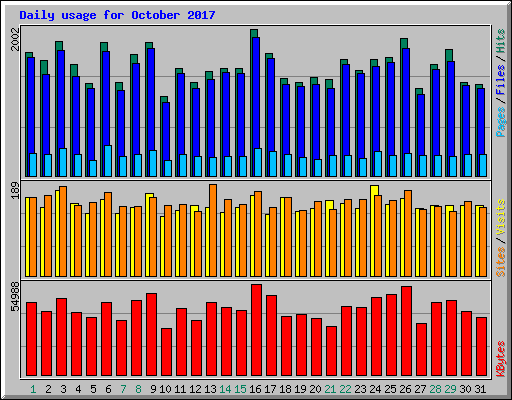Click the 'KBytes' legend label

coord(500,359)
